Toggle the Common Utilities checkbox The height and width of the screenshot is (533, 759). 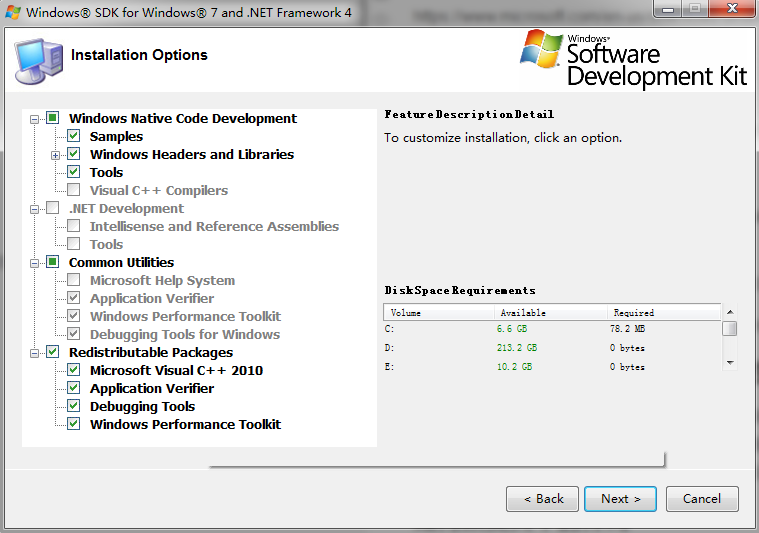[x=52, y=262]
